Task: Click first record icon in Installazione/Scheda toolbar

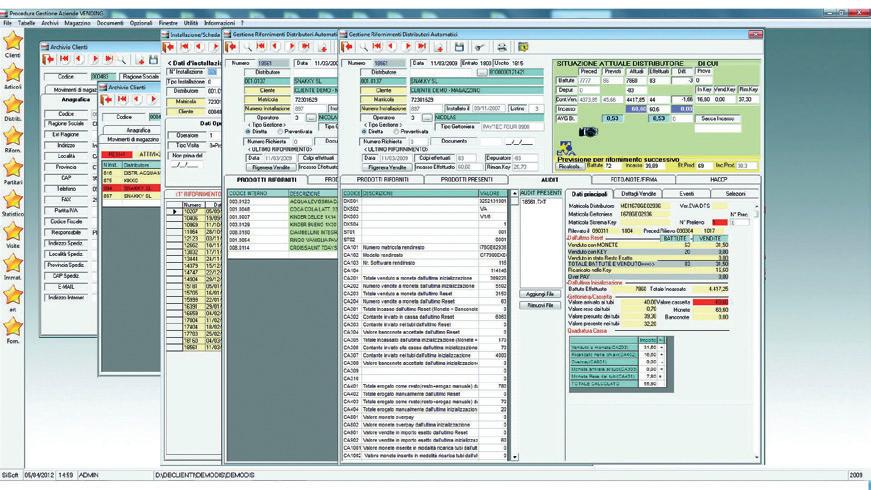Action: click(185, 47)
